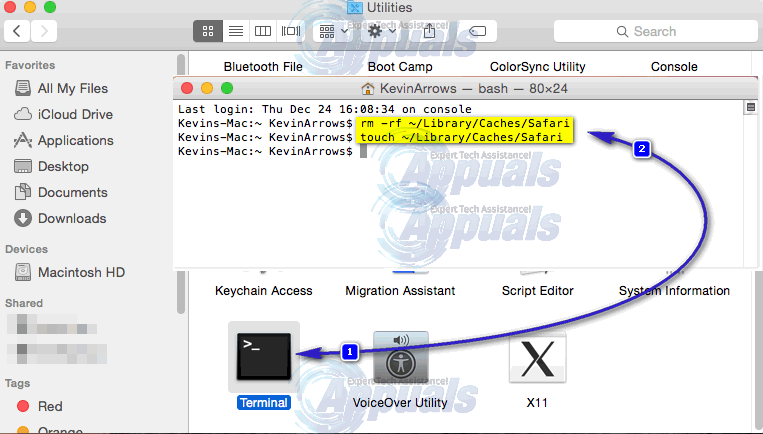Click the System Information label
This screenshot has height=434, width=763.
click(674, 291)
